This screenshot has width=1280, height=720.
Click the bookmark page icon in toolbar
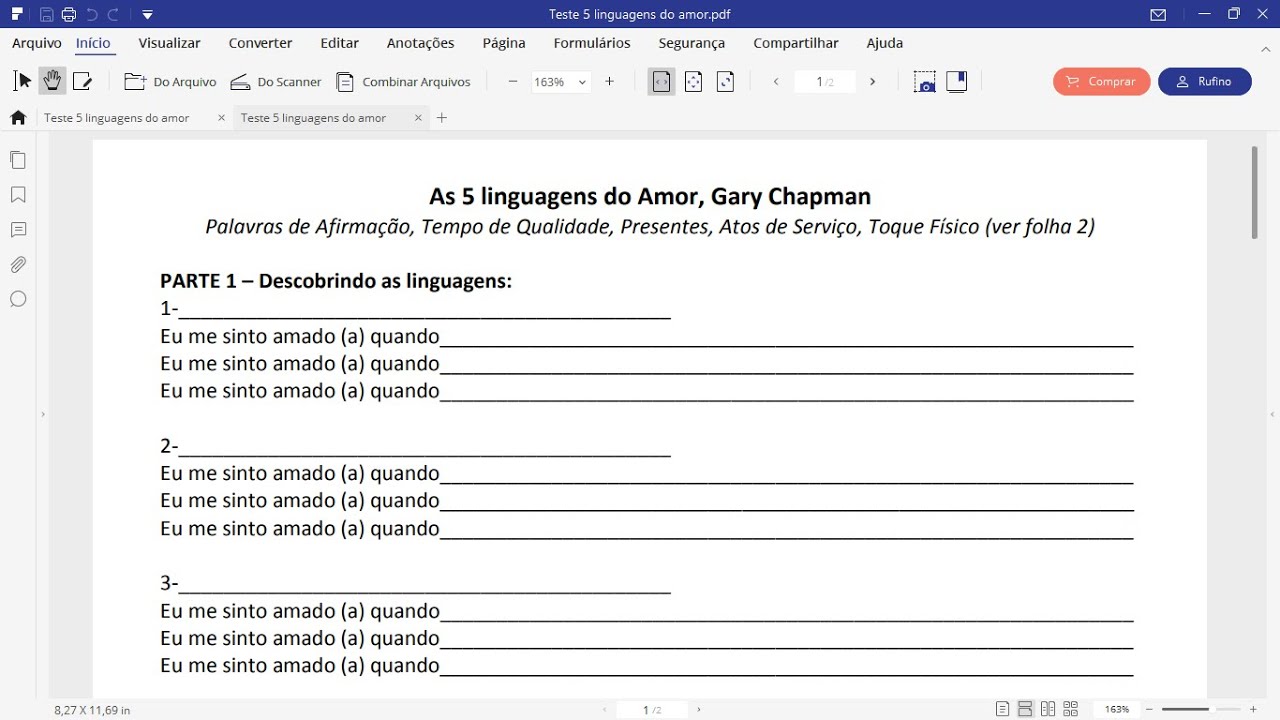click(x=957, y=82)
